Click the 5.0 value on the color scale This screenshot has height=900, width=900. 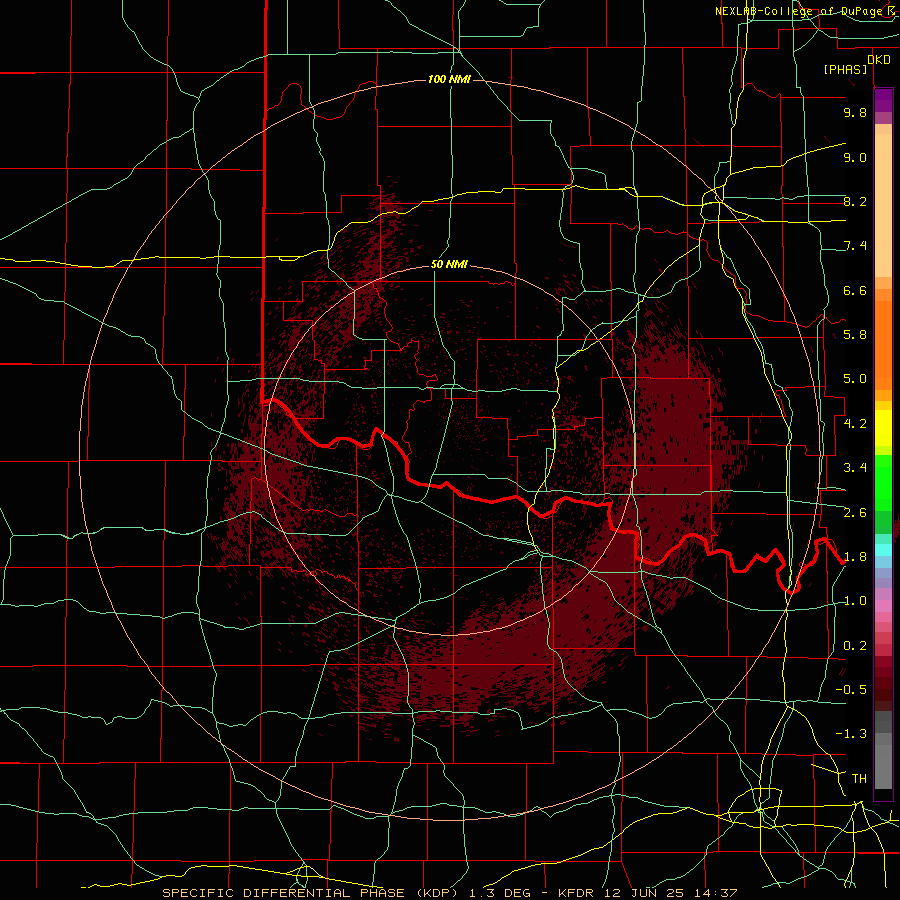click(x=855, y=379)
